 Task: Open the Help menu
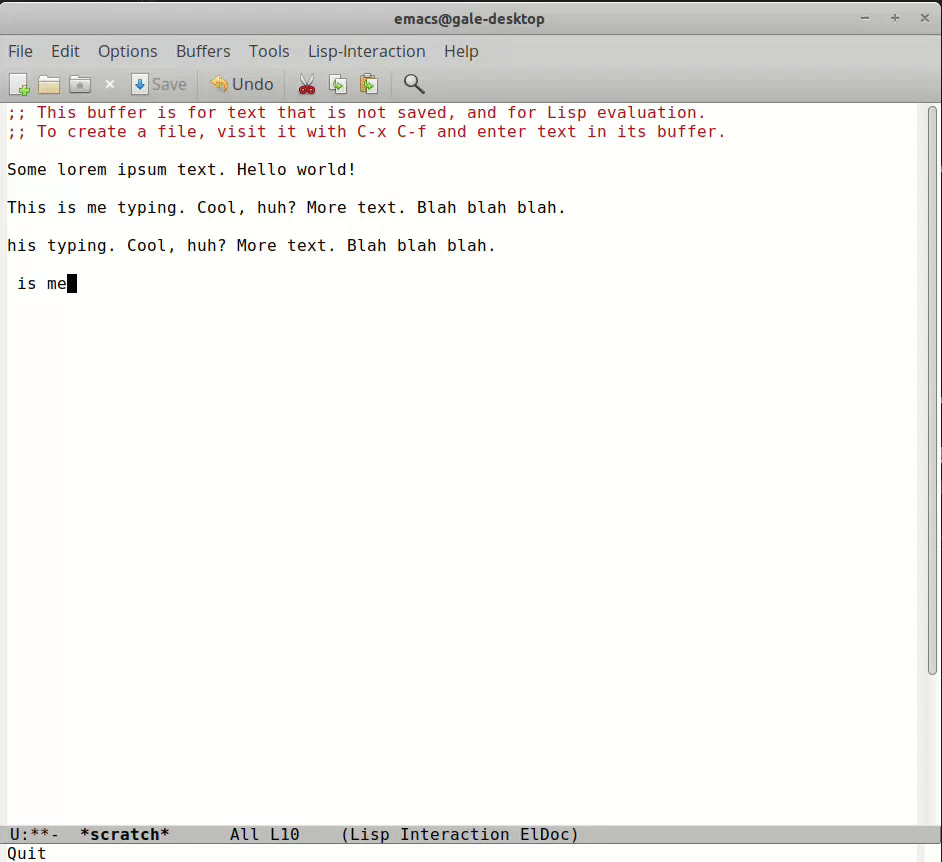[461, 51]
